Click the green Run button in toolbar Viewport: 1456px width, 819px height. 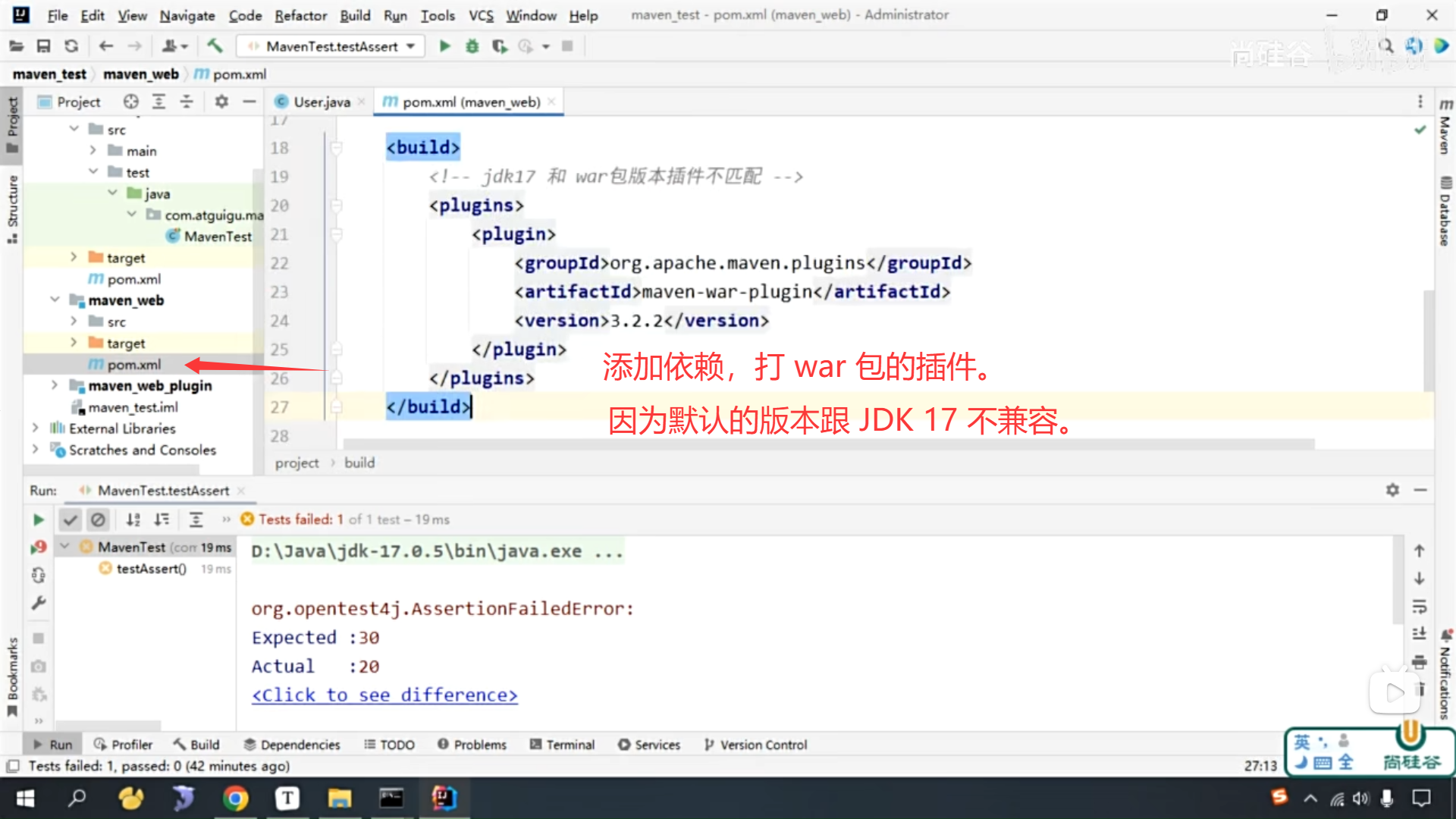445,46
